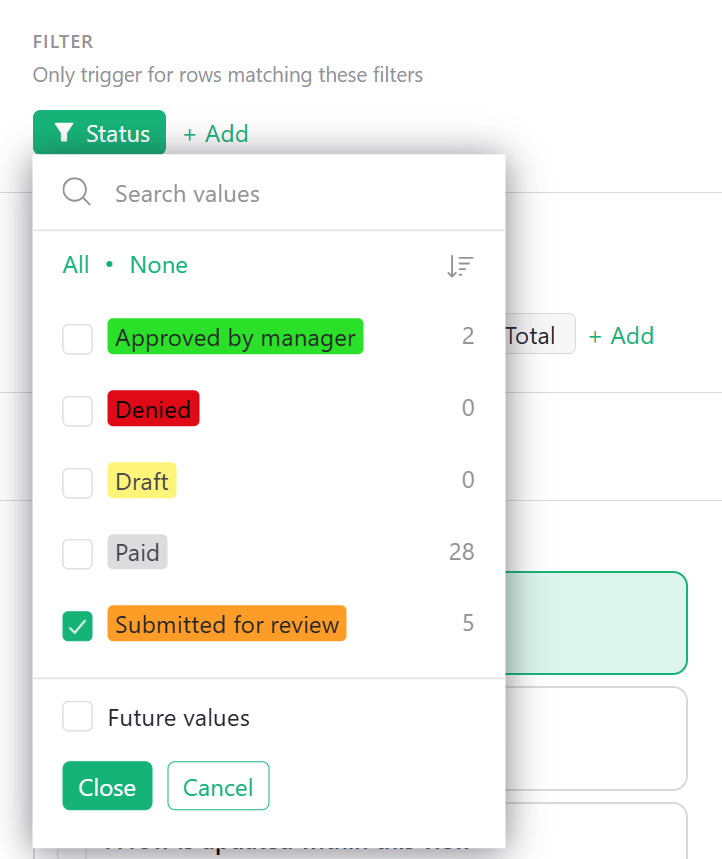The height and width of the screenshot is (859, 722).
Task: Click the Status filter dropdown button
Action: pyautogui.click(x=99, y=132)
